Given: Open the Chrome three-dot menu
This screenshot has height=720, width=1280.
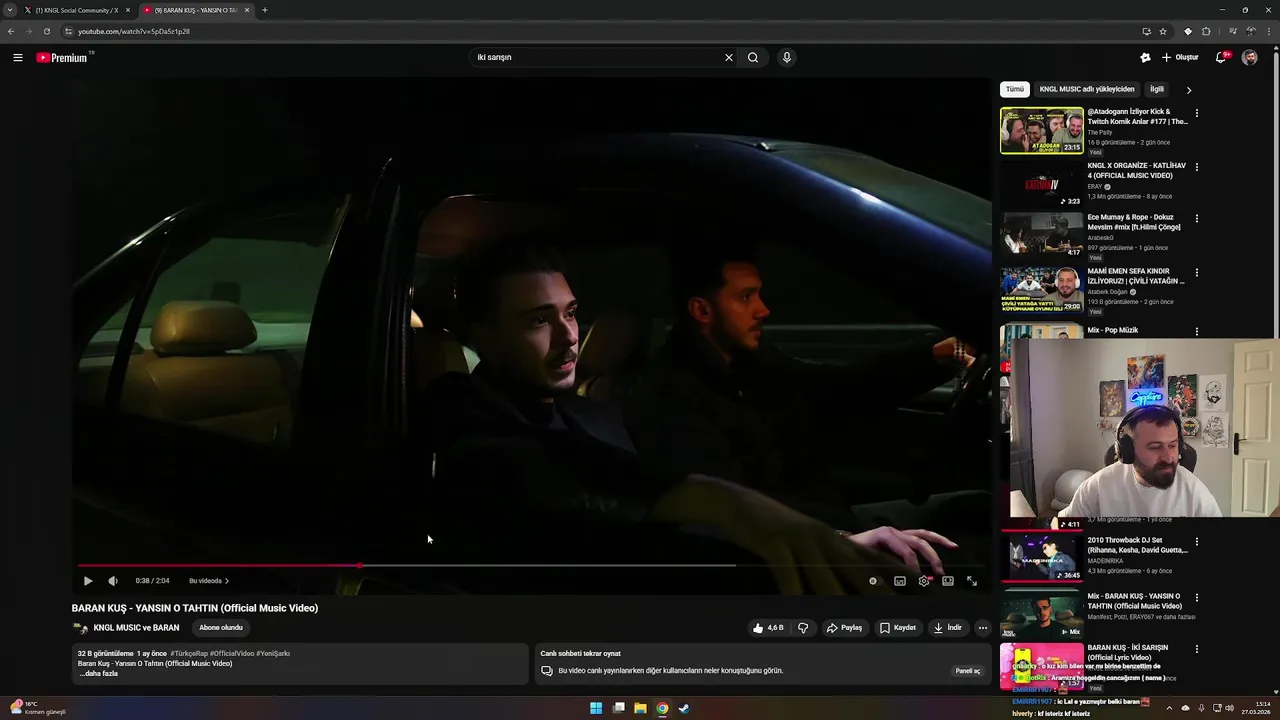Looking at the screenshot, I should point(1268,31).
